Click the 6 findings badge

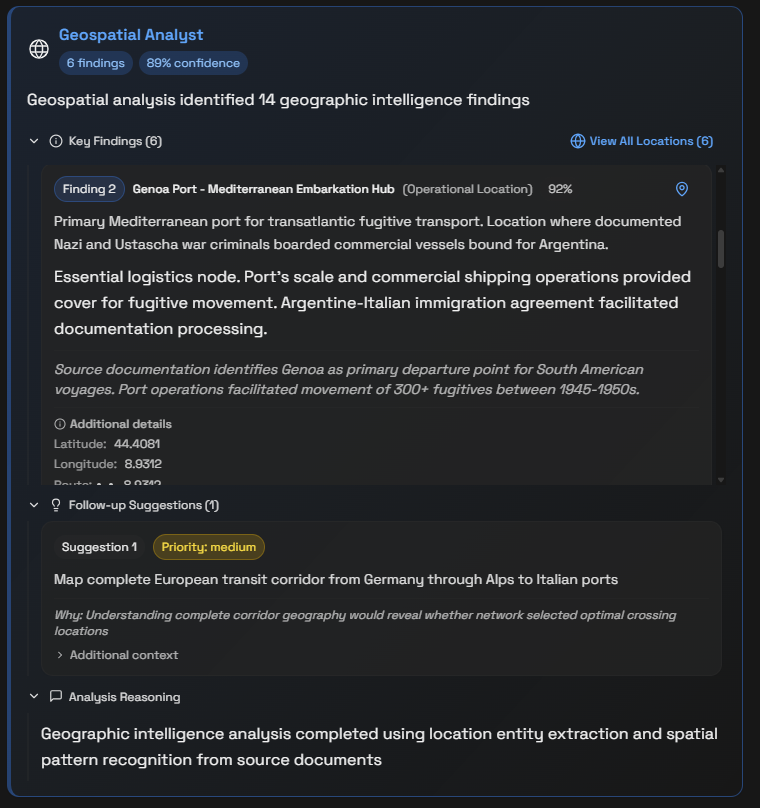(x=95, y=63)
